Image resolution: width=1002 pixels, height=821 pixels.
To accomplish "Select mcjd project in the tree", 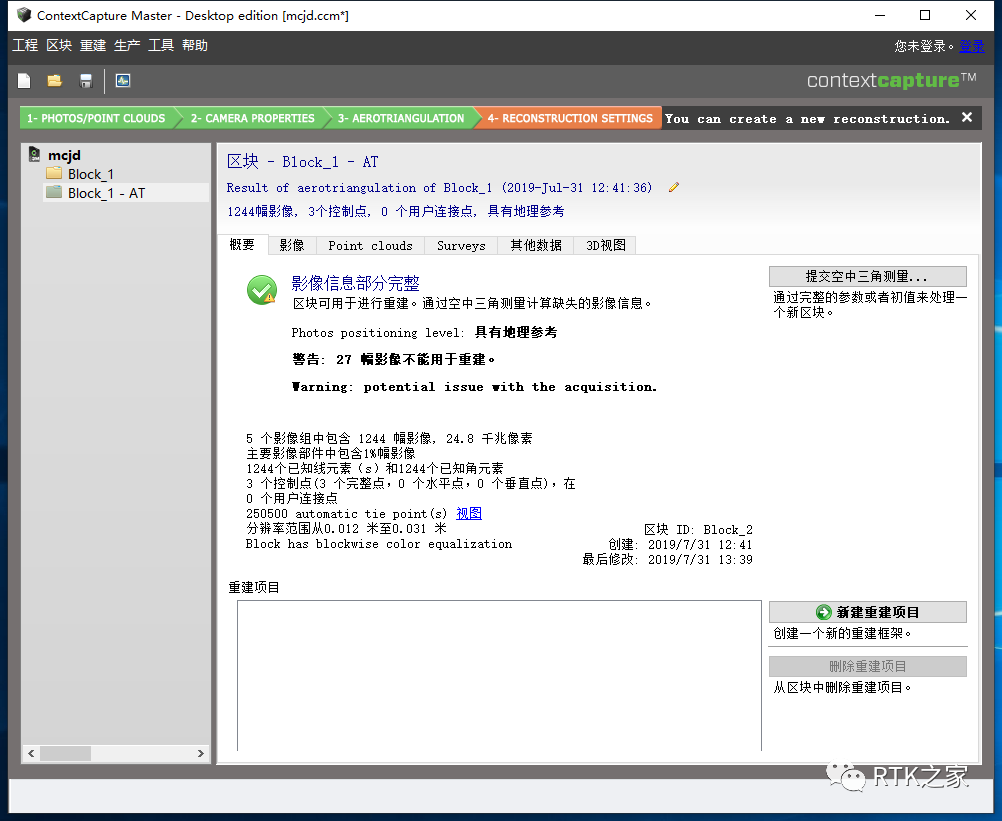I will click(64, 155).
